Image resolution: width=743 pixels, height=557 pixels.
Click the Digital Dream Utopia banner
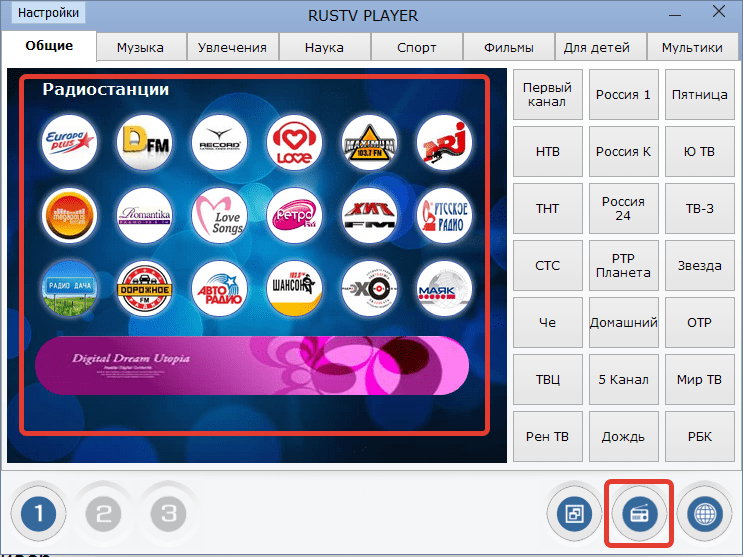pos(252,365)
